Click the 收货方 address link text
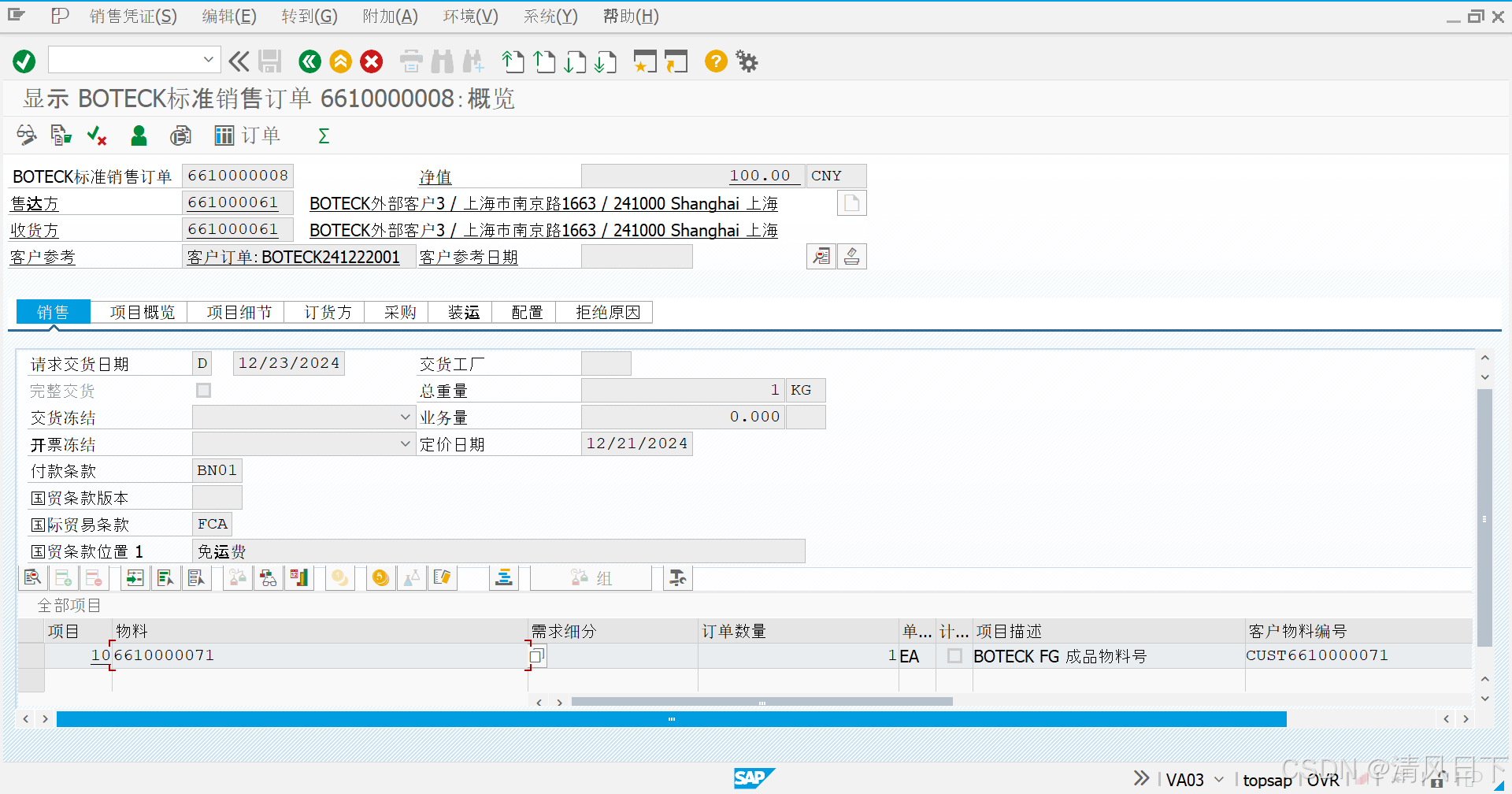Image resolution: width=1512 pixels, height=794 pixels. 543,230
